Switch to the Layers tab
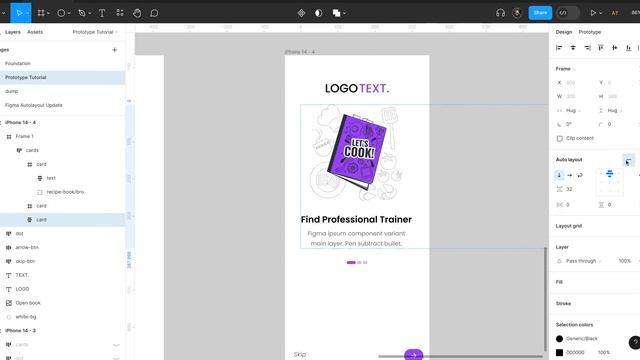This screenshot has width=640, height=360. [13, 32]
